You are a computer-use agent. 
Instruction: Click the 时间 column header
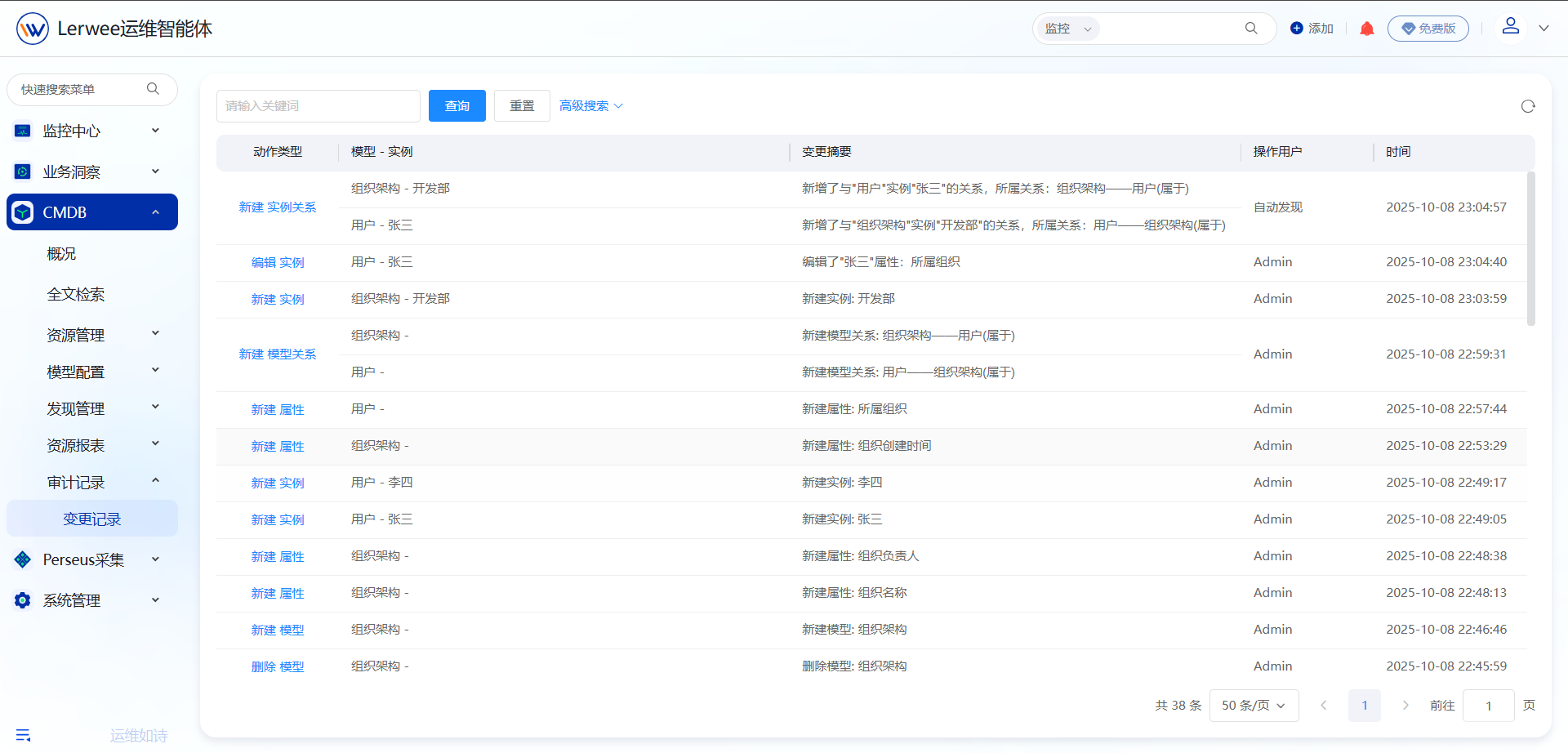coord(1398,152)
